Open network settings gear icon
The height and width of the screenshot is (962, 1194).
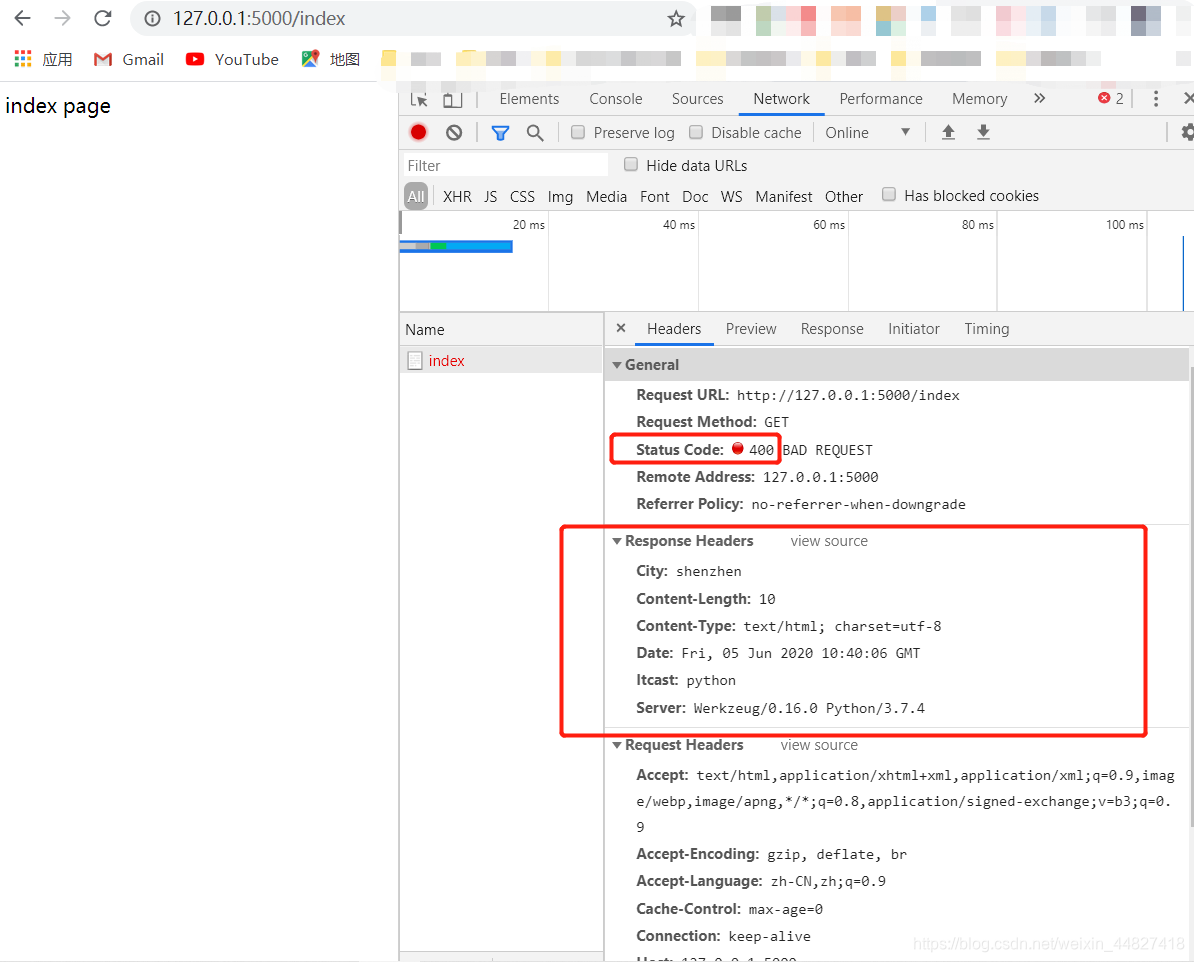point(1187,133)
